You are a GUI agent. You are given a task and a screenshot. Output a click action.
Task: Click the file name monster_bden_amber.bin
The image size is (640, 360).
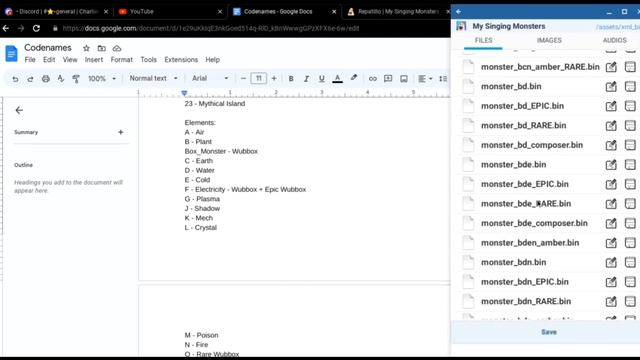pyautogui.click(x=530, y=243)
